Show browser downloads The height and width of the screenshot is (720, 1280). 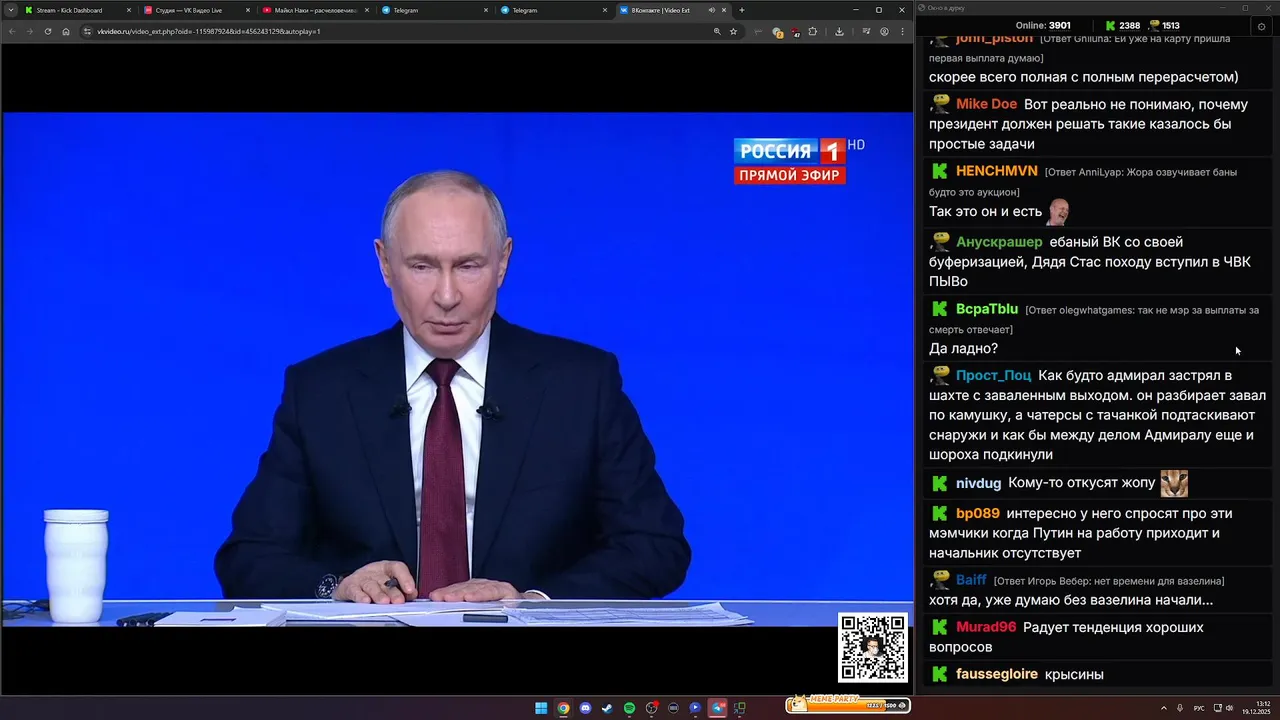tap(839, 31)
